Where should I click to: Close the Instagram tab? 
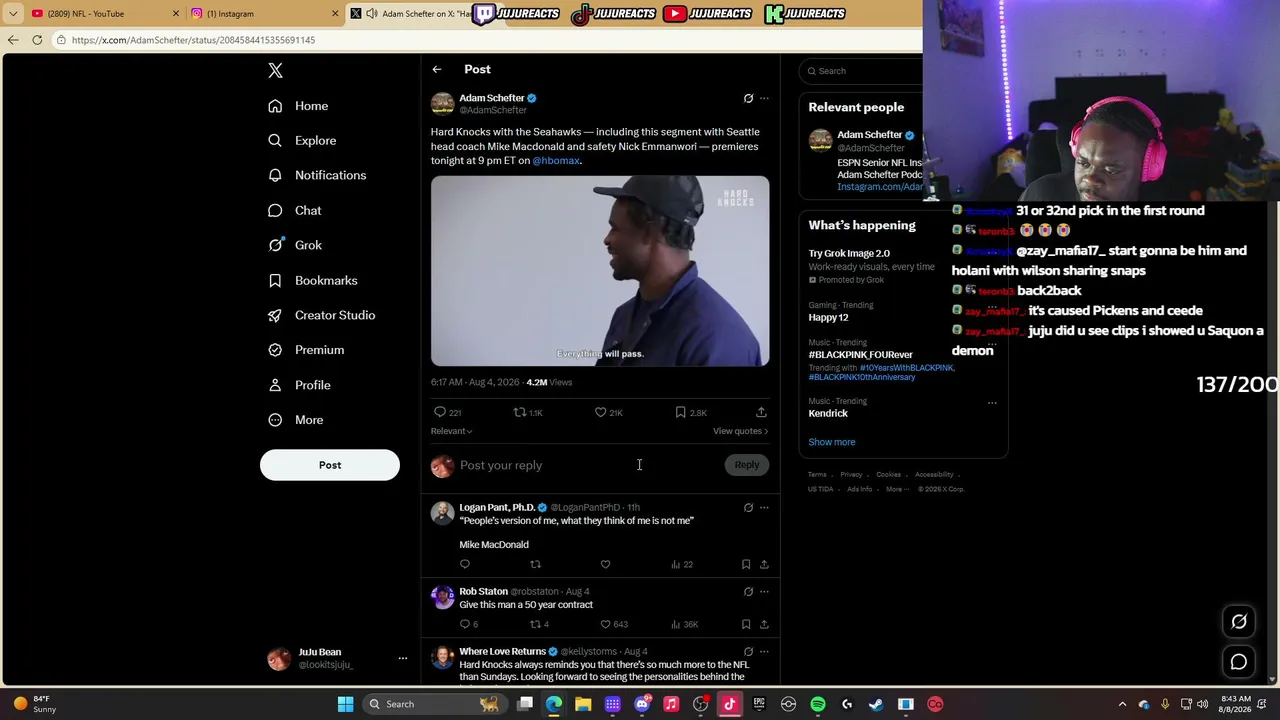(335, 14)
